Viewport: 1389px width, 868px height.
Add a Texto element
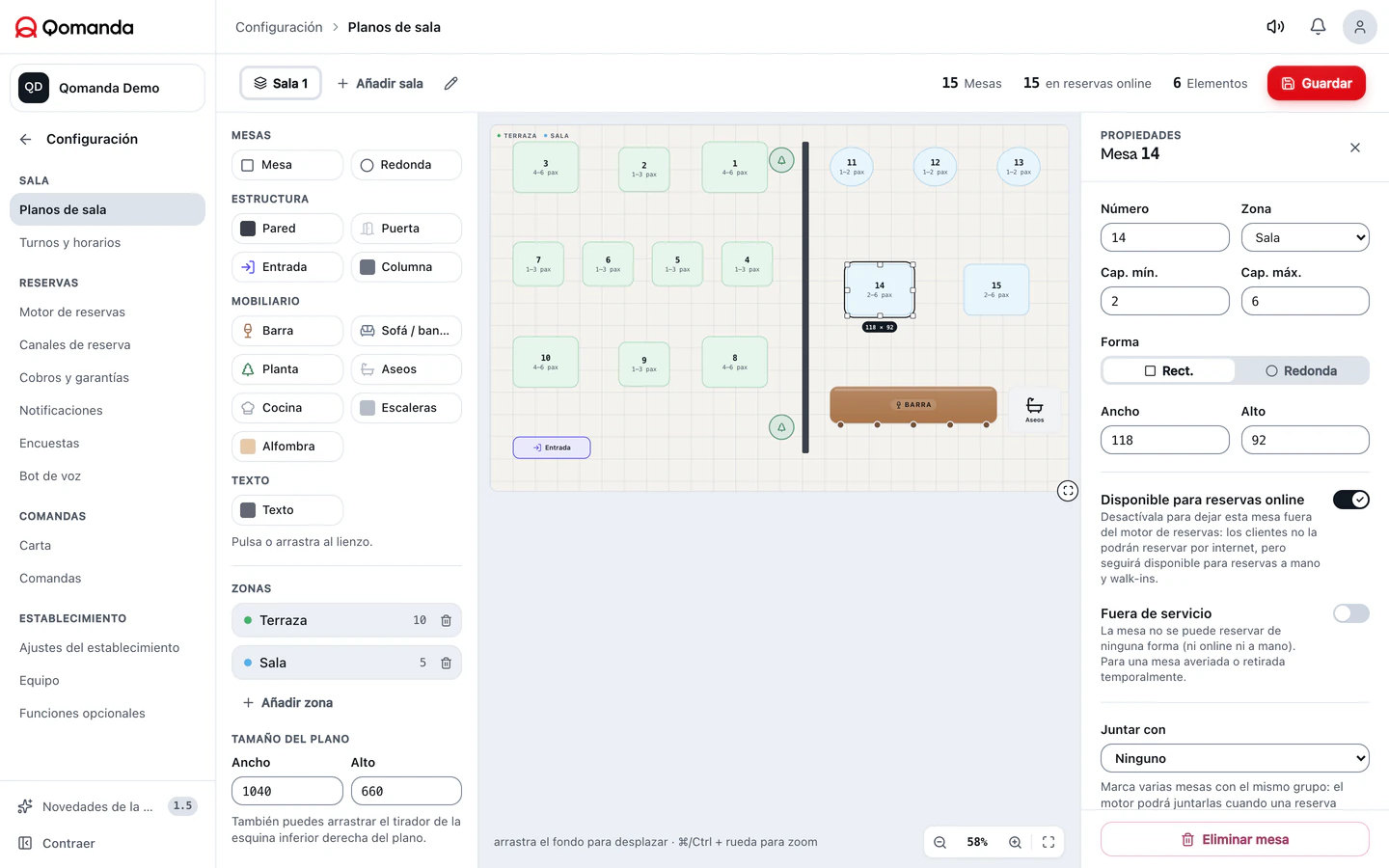pyautogui.click(x=287, y=510)
